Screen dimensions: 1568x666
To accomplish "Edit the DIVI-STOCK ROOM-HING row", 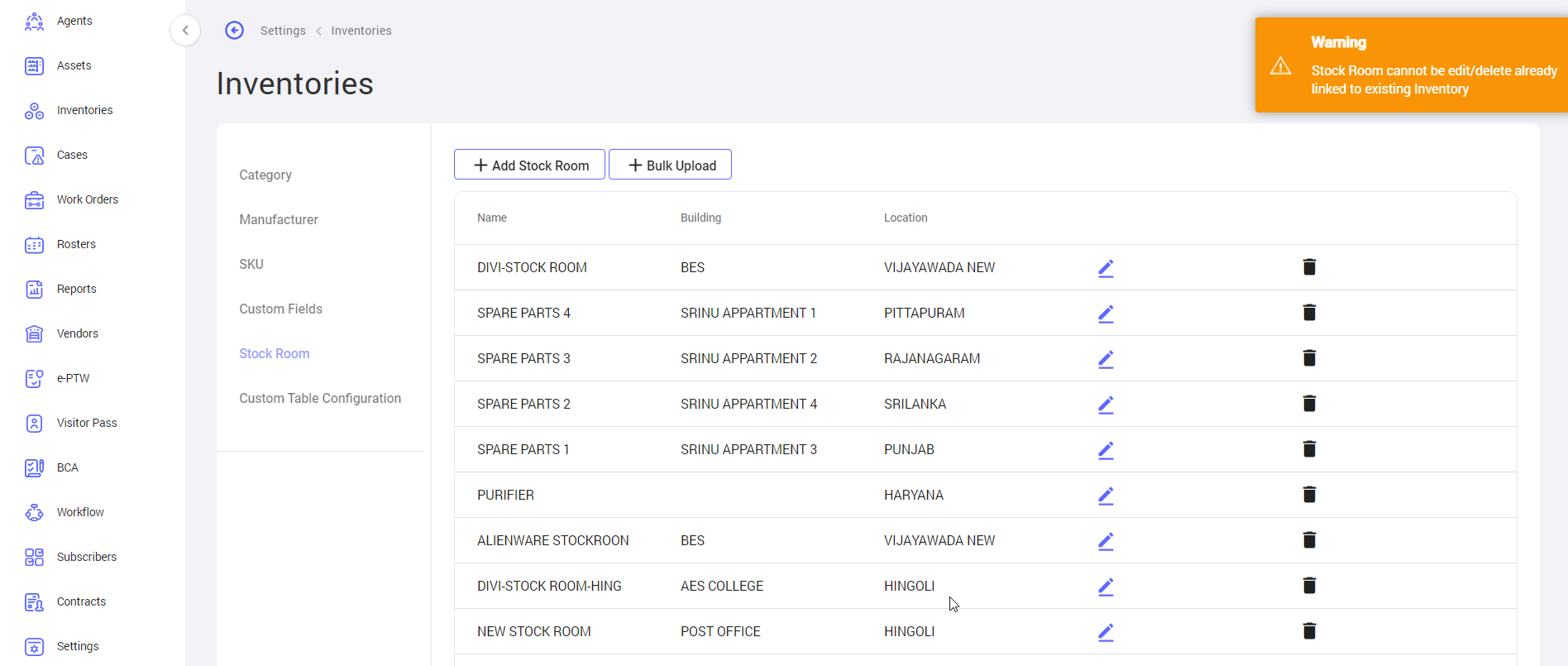I will pos(1106,587).
